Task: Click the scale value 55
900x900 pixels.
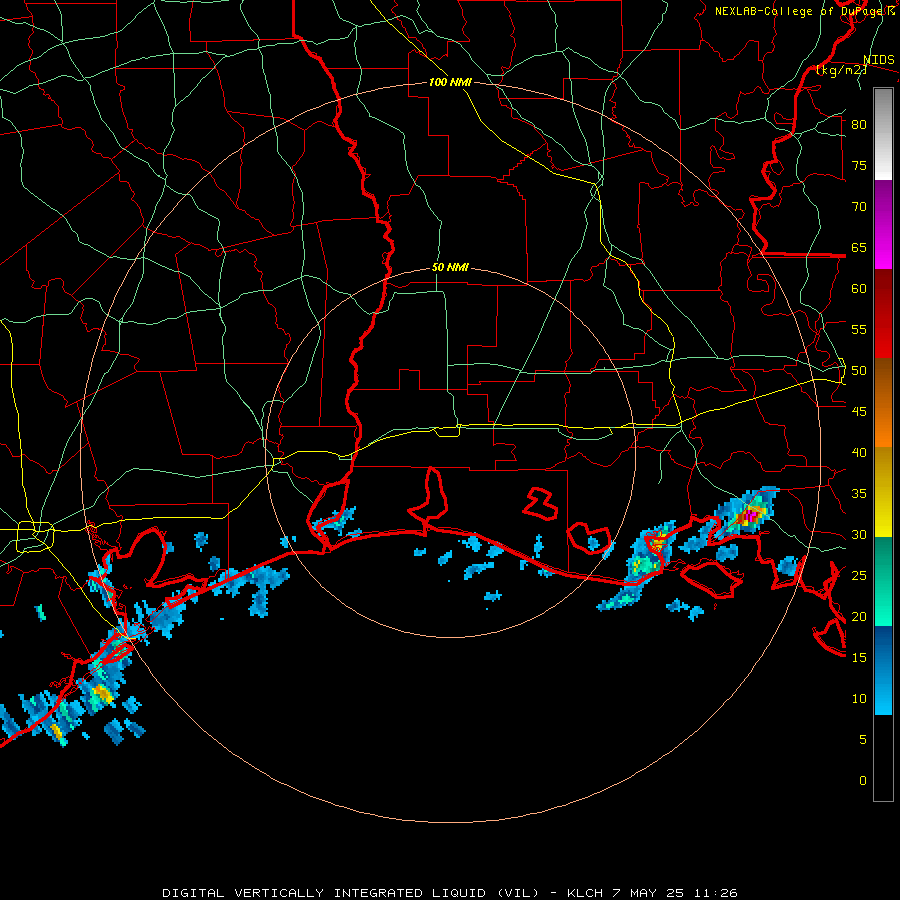Action: click(859, 330)
